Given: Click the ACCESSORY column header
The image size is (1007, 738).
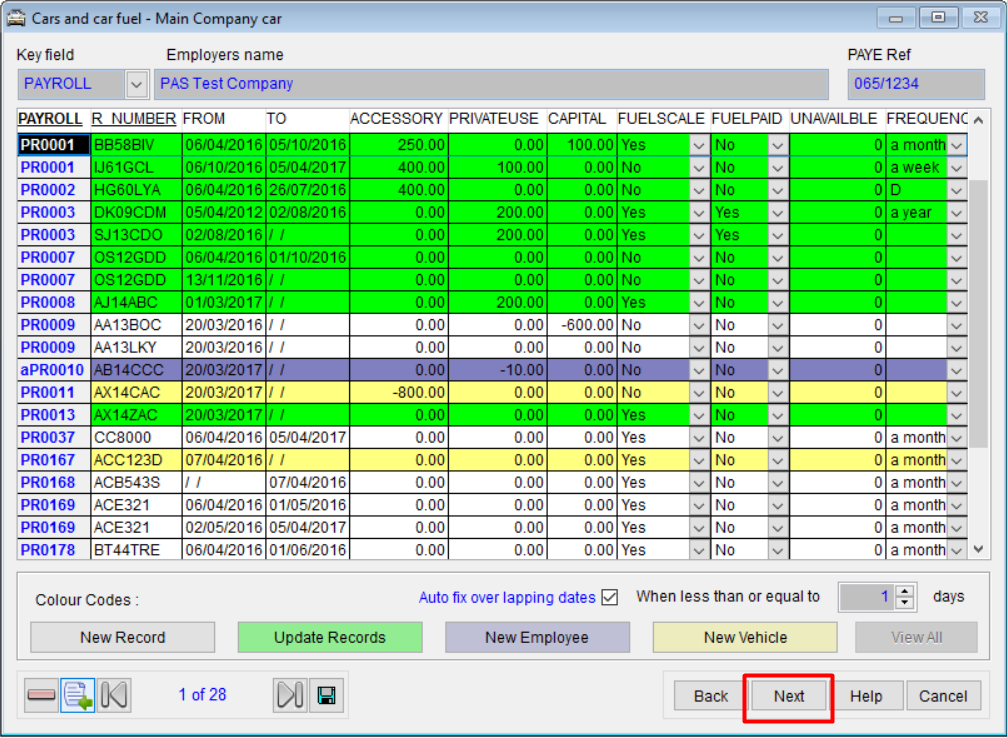Looking at the screenshot, I should (396, 119).
